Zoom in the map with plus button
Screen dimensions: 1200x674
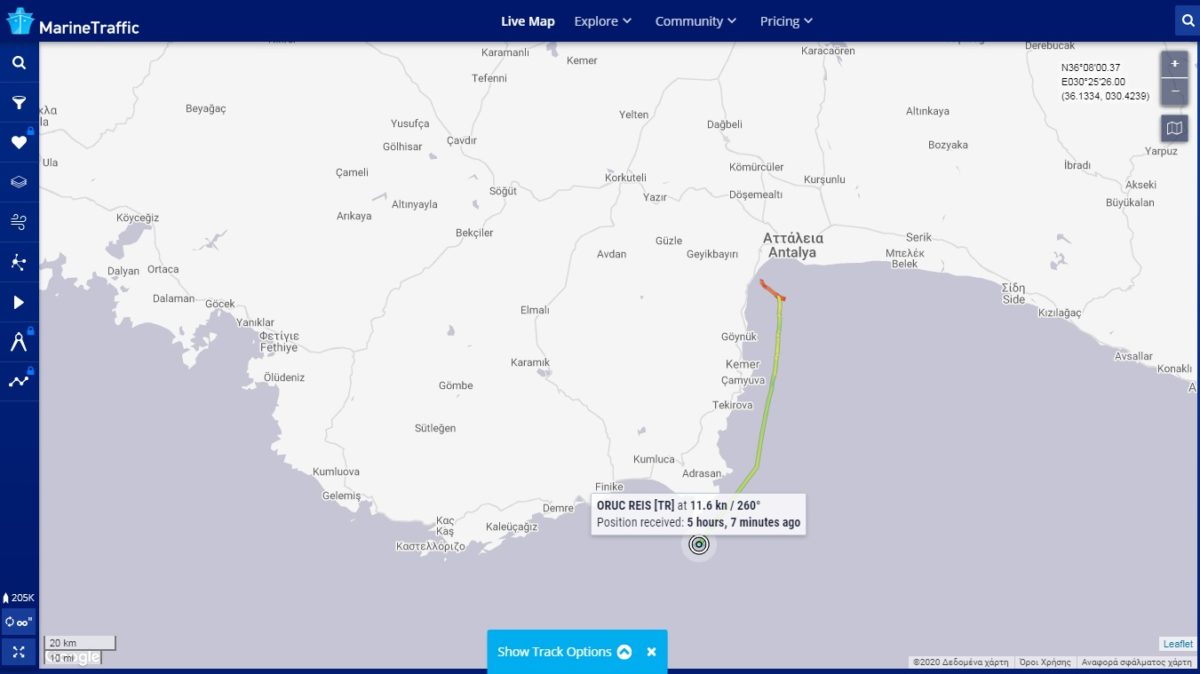tap(1174, 64)
